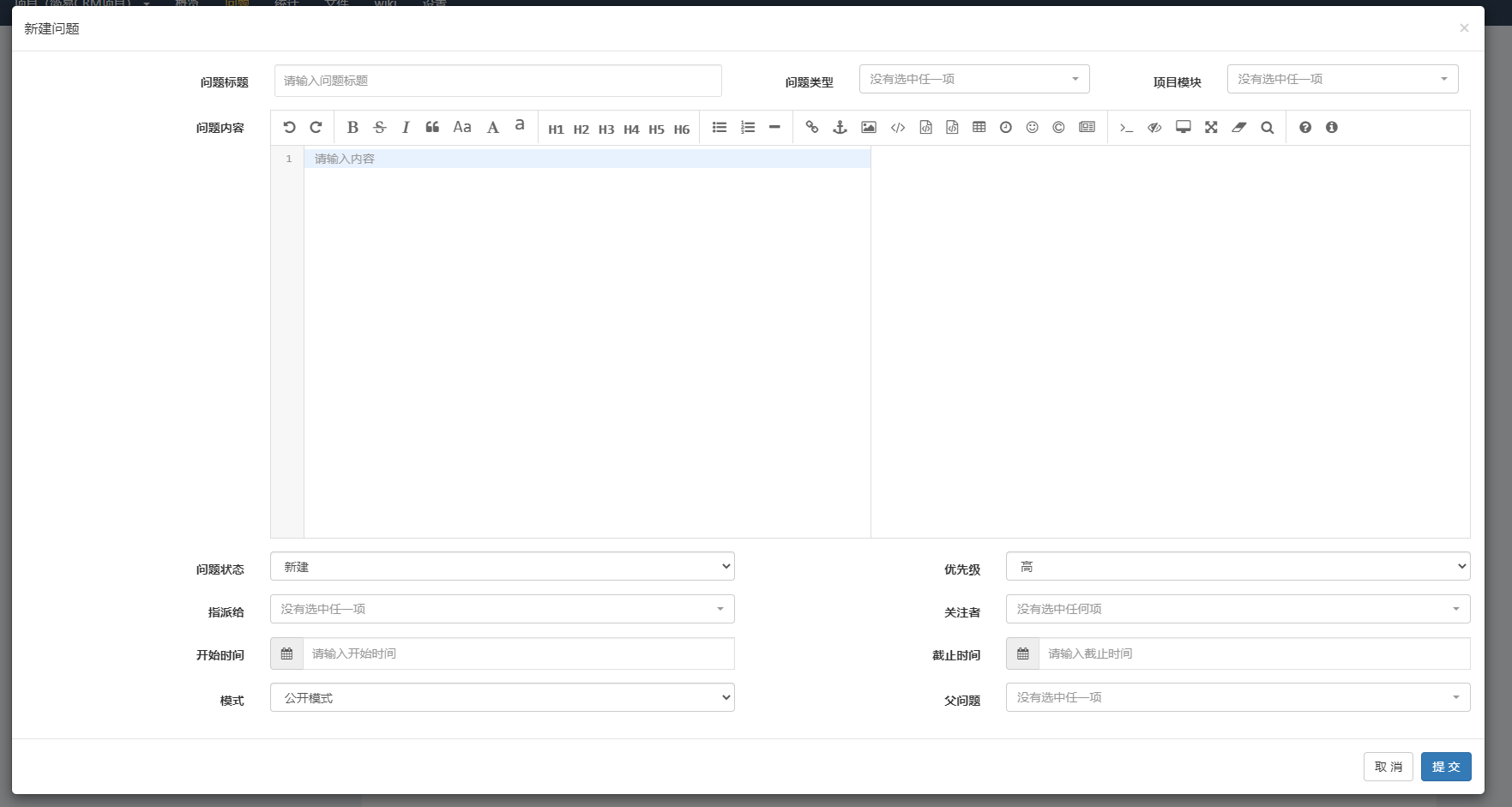Image resolution: width=1512 pixels, height=807 pixels.
Task: Expand the 优先级 select box
Action: point(1237,566)
